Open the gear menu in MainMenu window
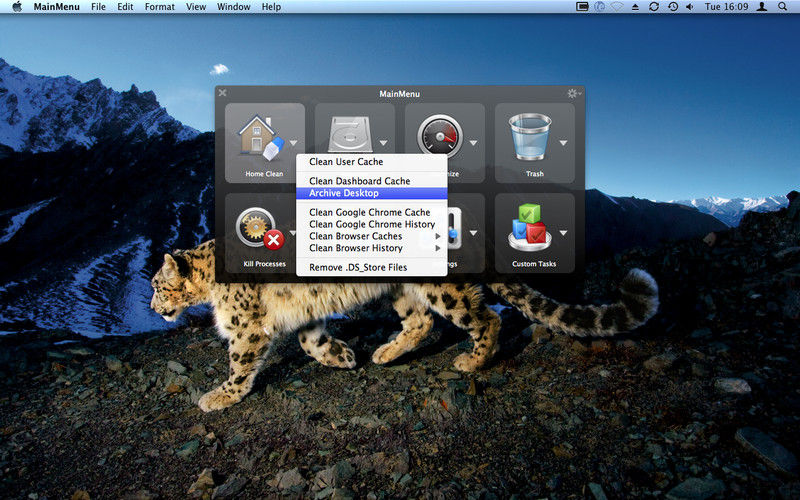The image size is (800, 500). [574, 93]
